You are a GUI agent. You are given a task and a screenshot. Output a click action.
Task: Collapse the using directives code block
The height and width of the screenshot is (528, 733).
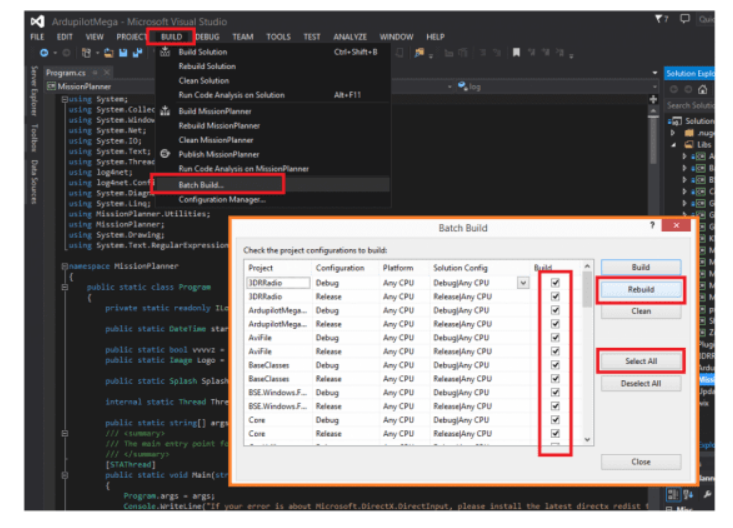(x=65, y=99)
